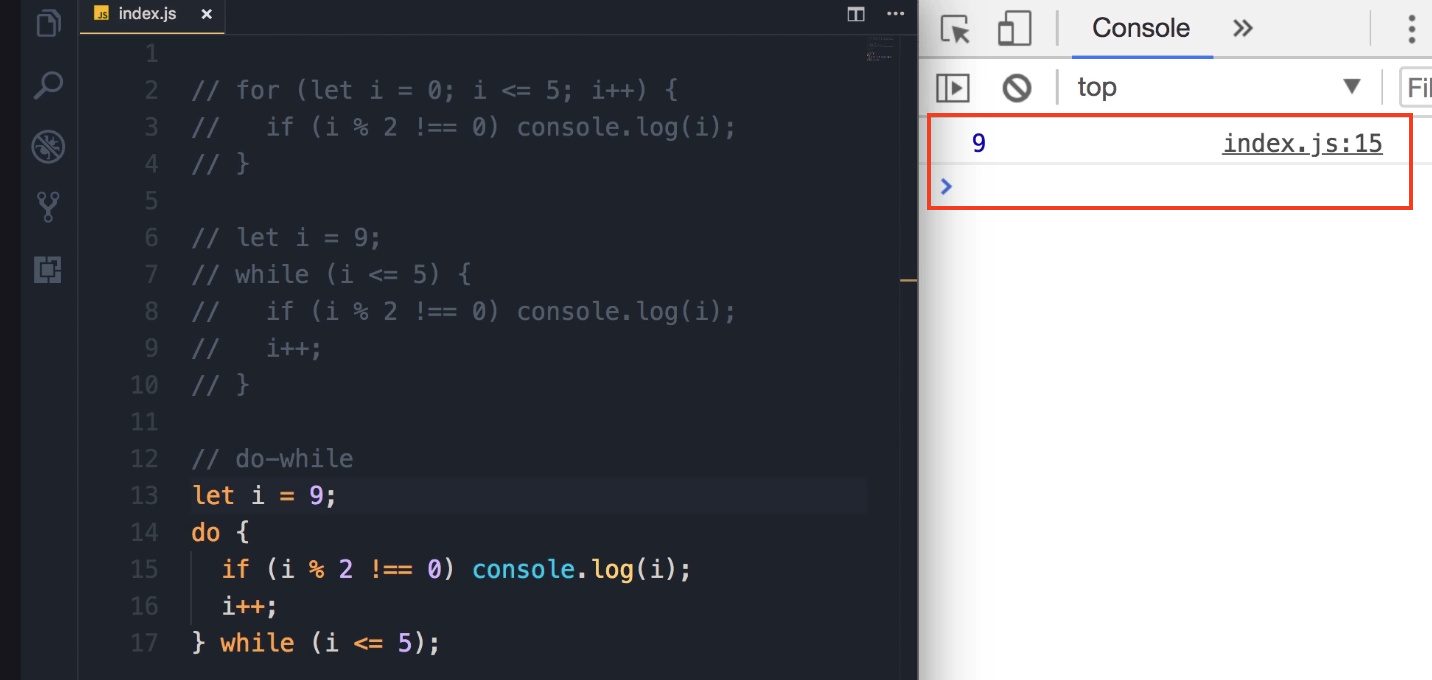The image size is (1432, 680).
Task: Click the editor minimap preview
Action: (882, 50)
